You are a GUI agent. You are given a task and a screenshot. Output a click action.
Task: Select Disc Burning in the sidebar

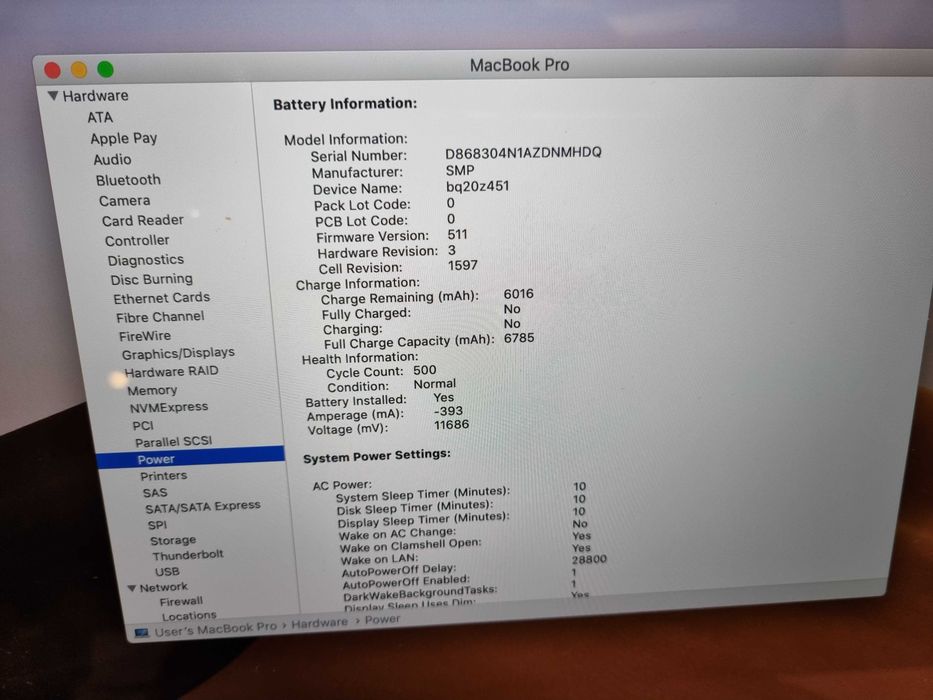pos(151,279)
